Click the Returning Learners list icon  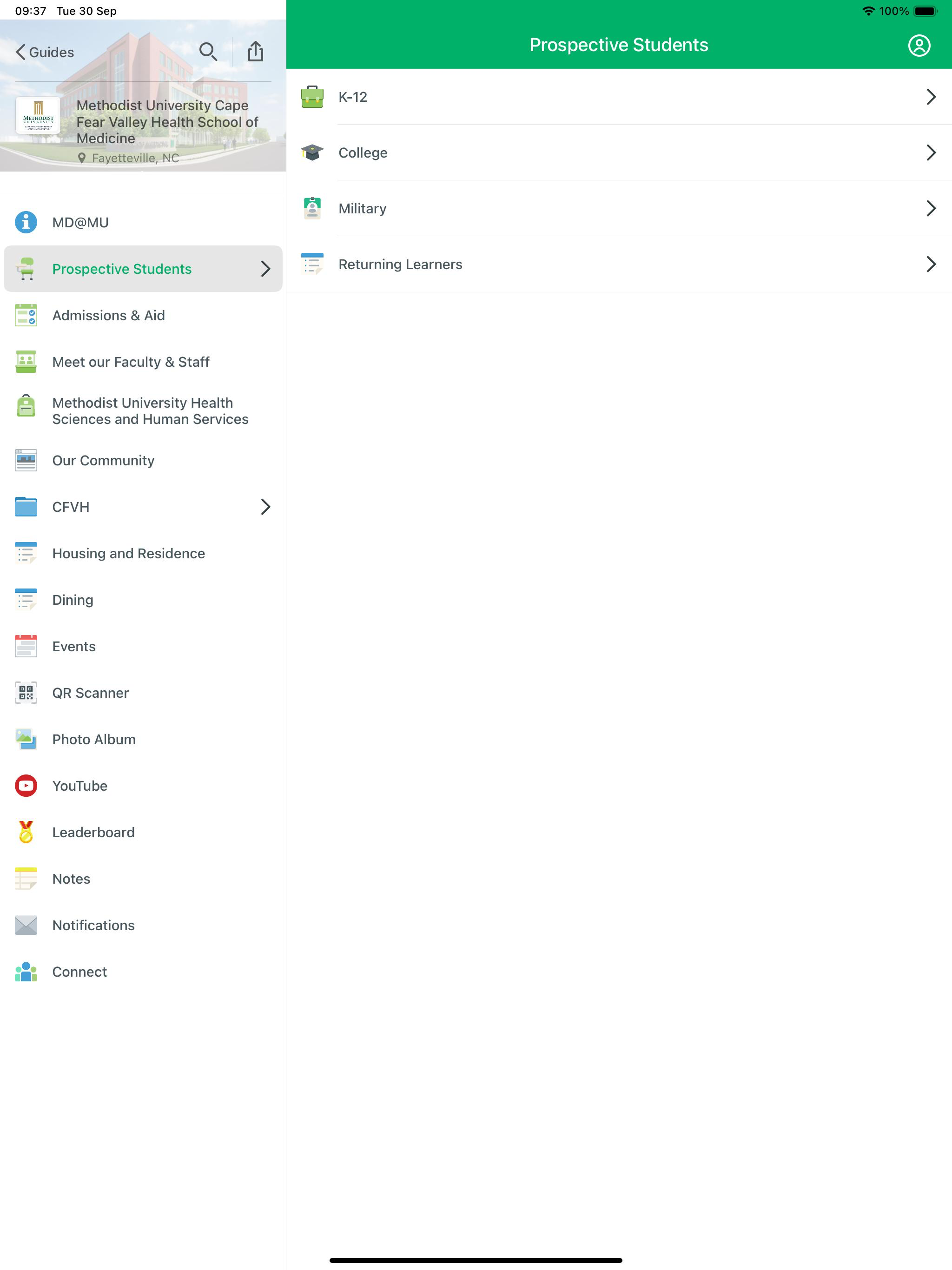312,264
